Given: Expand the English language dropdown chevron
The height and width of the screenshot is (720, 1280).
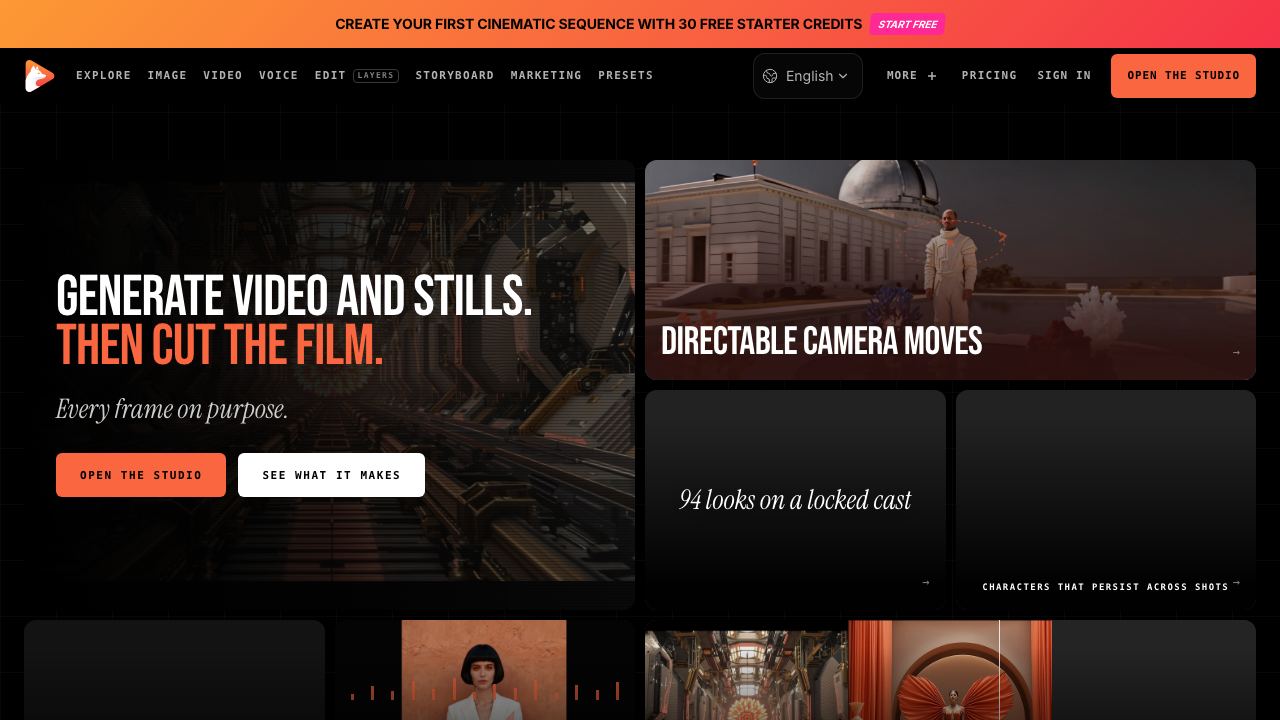Looking at the screenshot, I should point(843,76).
